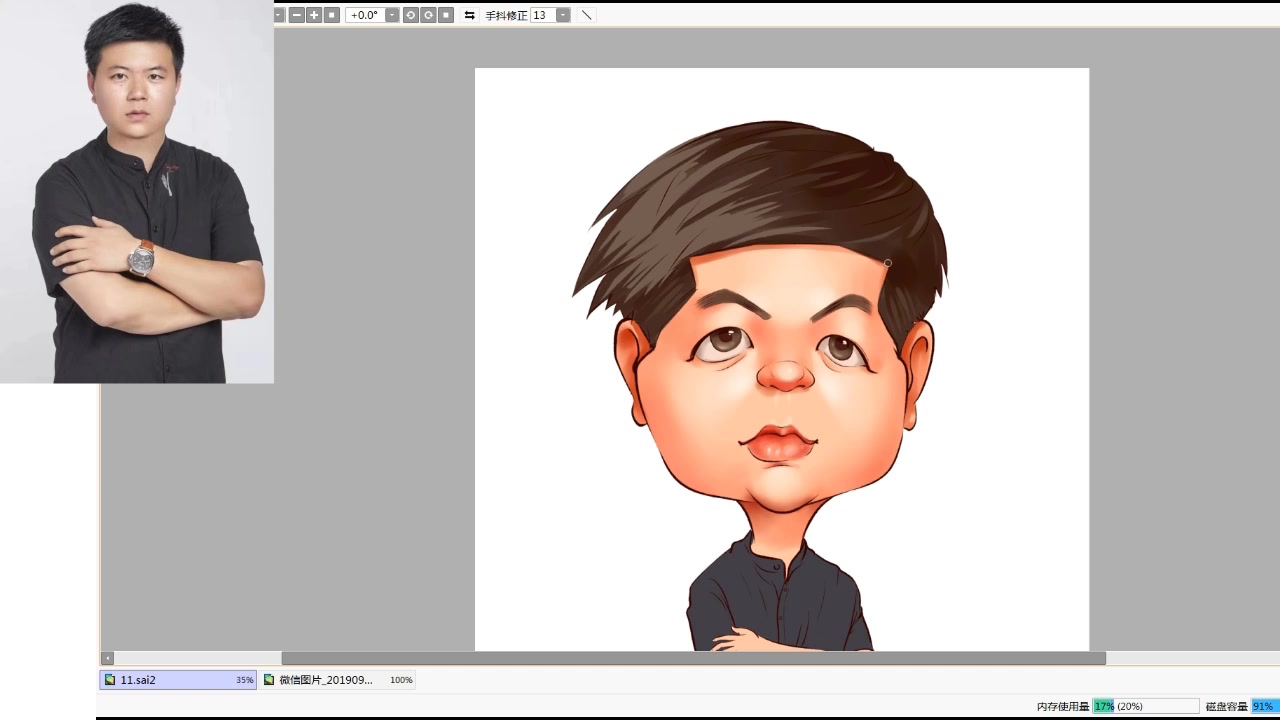Reset canvas rotation square button
1280x720 pixels.
coord(446,15)
